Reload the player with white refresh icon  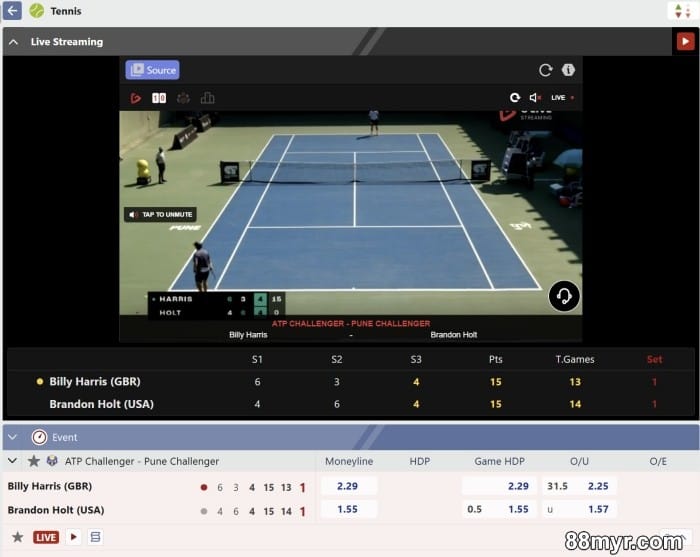pyautogui.click(x=515, y=98)
